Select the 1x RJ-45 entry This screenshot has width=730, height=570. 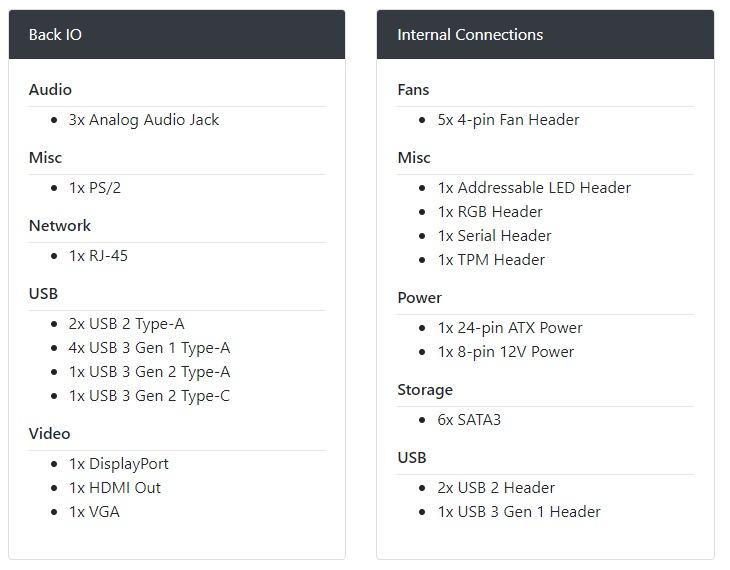pos(98,256)
